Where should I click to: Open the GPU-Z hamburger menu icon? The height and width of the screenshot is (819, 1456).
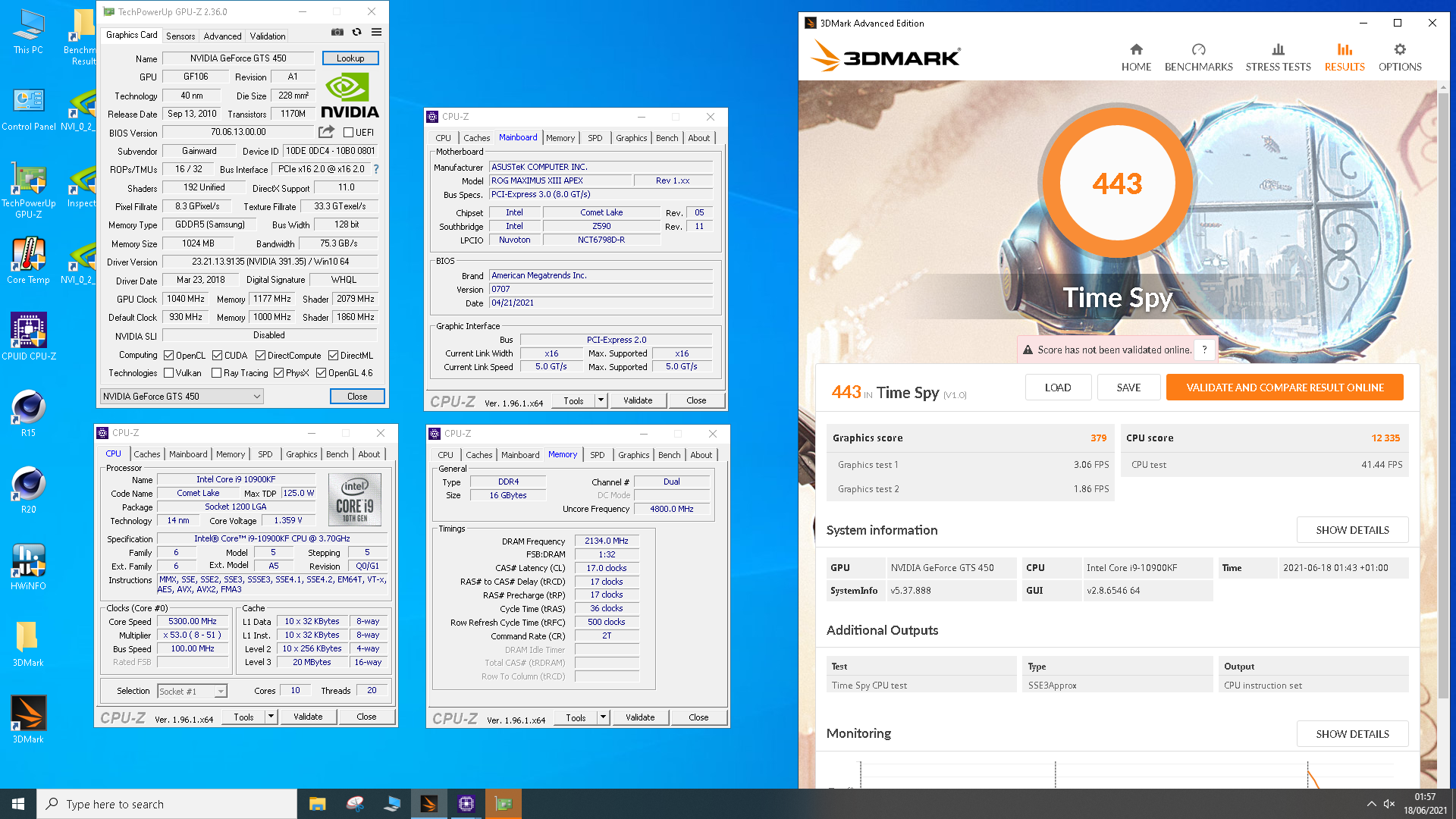pos(376,33)
